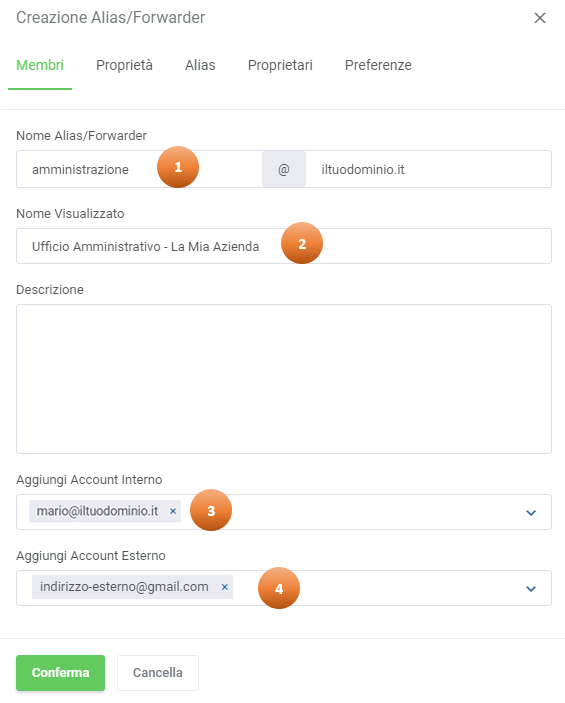
Task: Click the Cancella button
Action: coord(158,673)
